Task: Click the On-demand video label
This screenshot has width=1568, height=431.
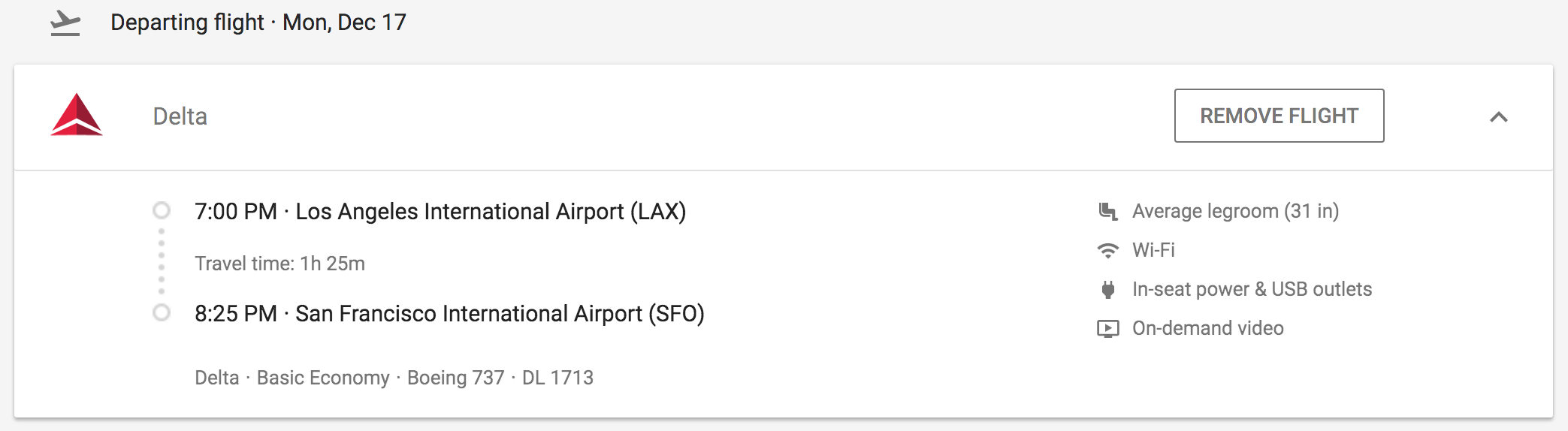Action: [1207, 329]
